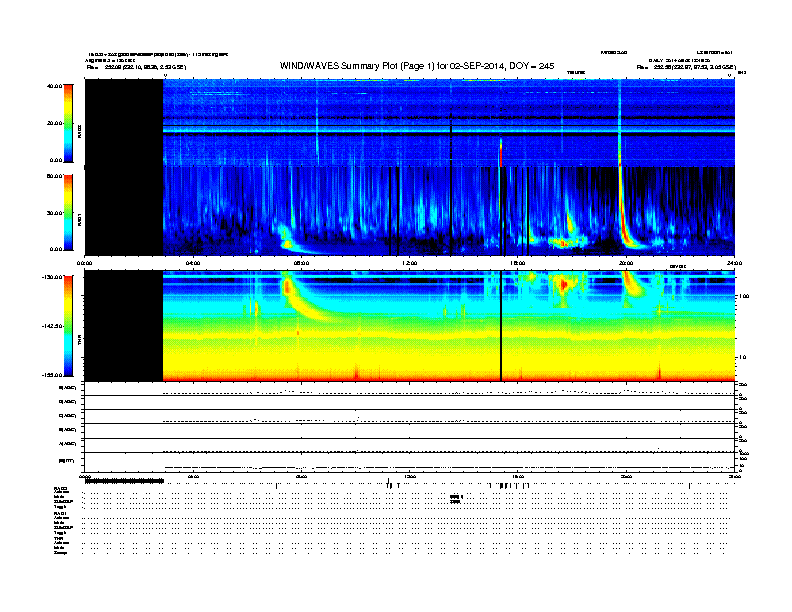Click the 04:00 tick label below RAD1 spectrogram
Image resolution: width=792 pixels, height=612 pixels.
tap(193, 263)
